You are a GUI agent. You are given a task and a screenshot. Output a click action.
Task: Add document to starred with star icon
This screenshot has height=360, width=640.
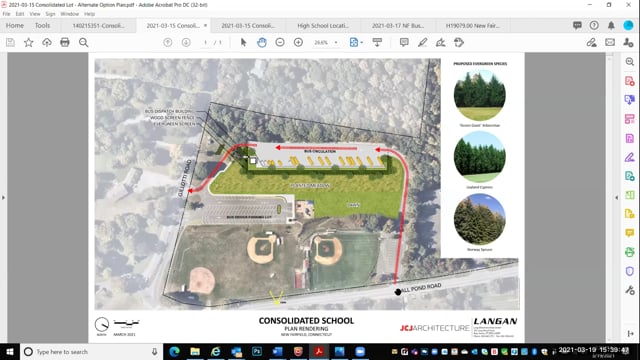29,42
